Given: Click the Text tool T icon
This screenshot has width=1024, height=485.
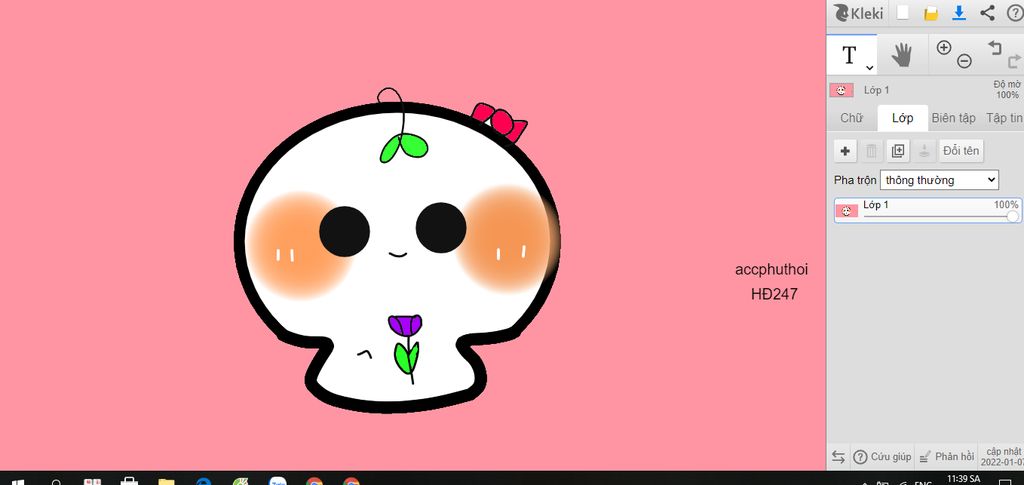Looking at the screenshot, I should (849, 55).
